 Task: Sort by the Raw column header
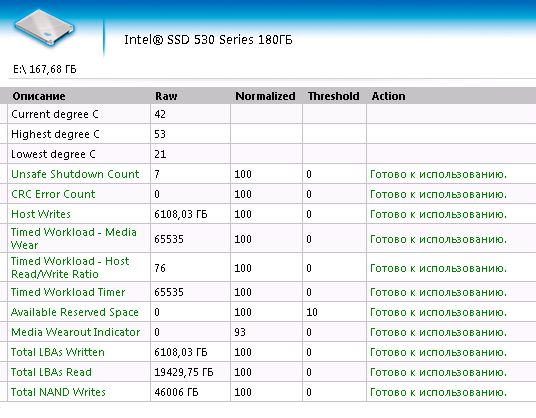click(x=166, y=96)
